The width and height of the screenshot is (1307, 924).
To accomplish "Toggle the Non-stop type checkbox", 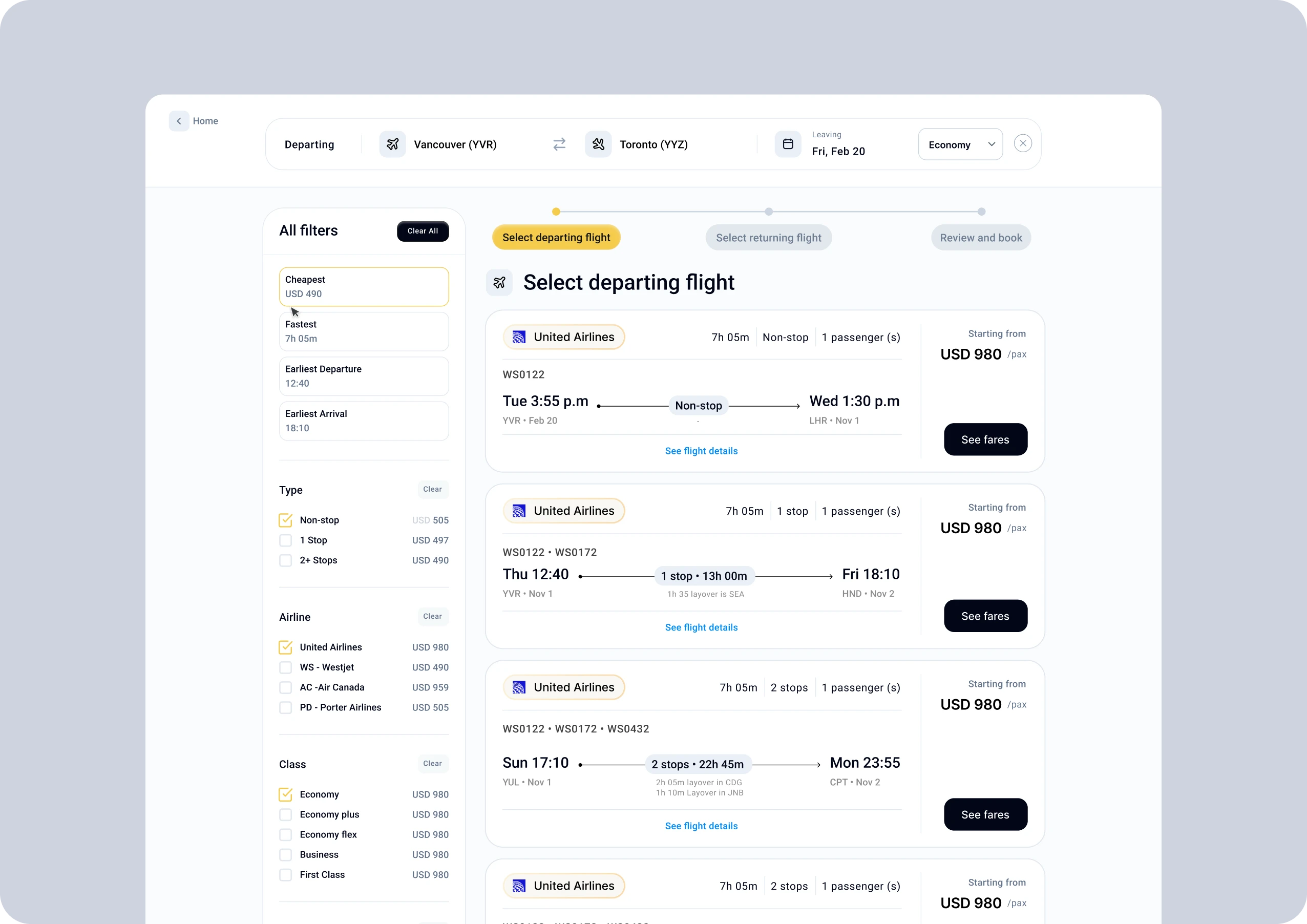I will pos(286,520).
